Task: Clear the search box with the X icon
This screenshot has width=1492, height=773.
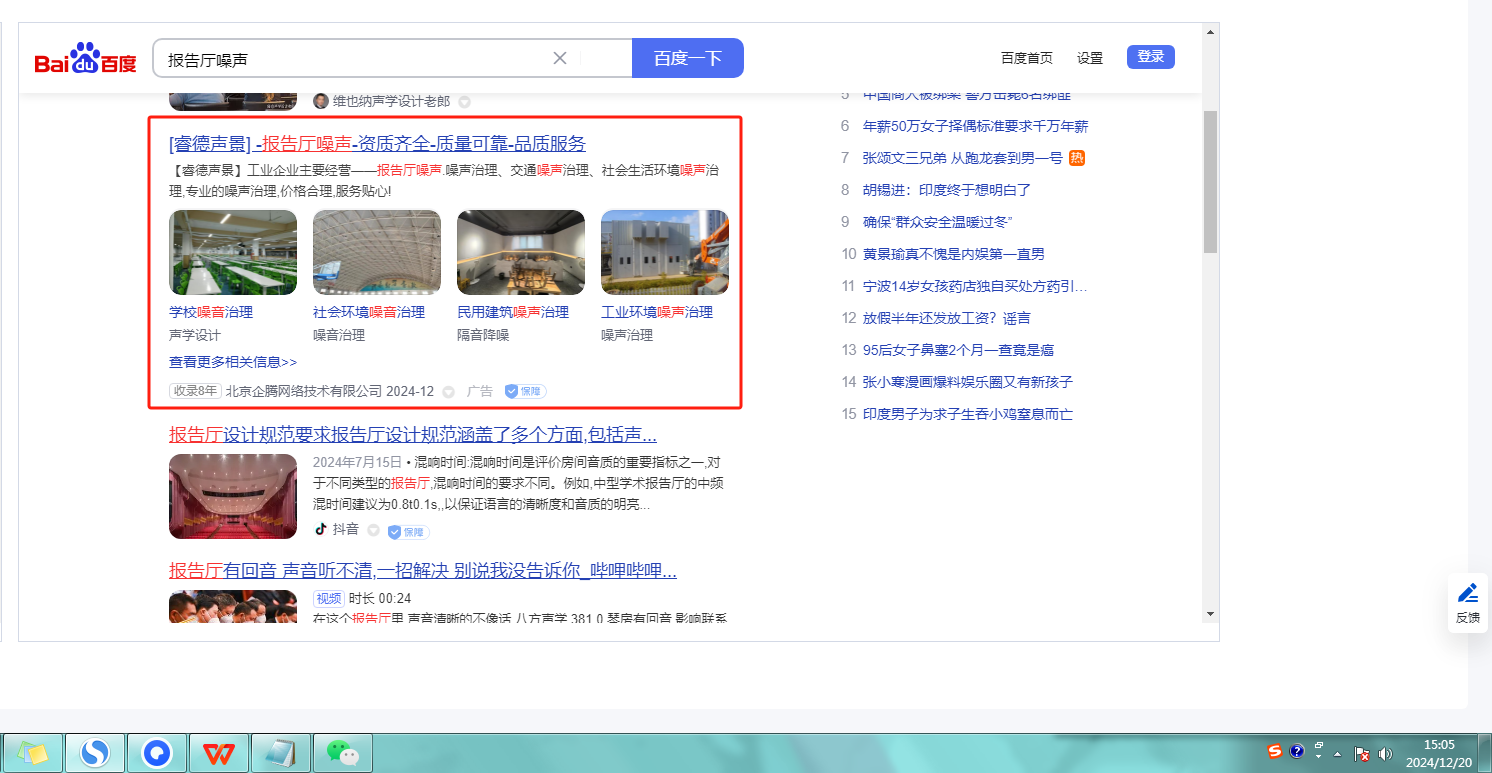Action: click(560, 58)
